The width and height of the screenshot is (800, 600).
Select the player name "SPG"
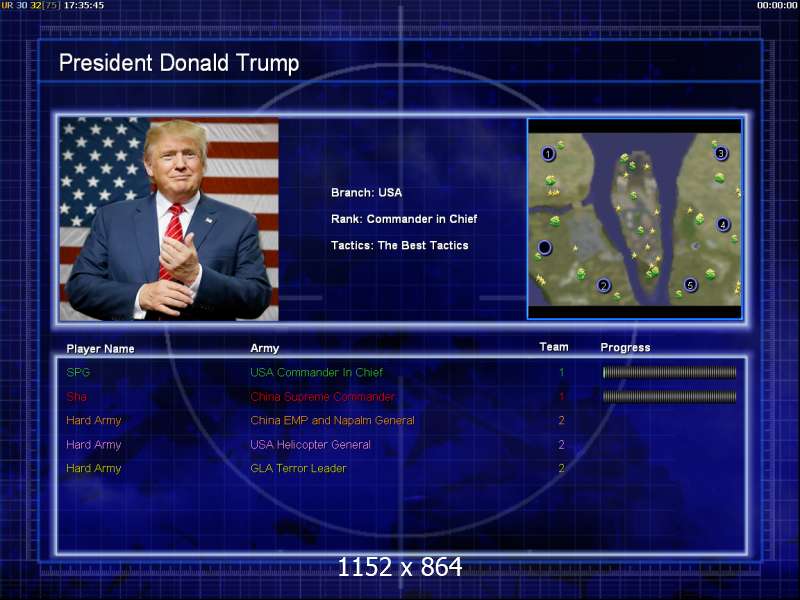[78, 372]
